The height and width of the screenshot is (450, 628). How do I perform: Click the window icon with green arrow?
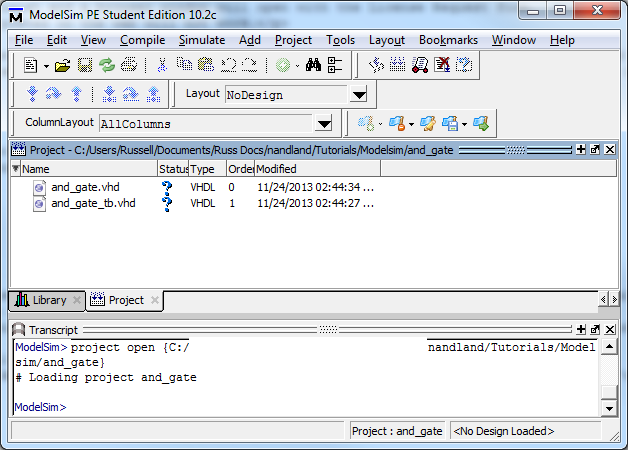481,123
